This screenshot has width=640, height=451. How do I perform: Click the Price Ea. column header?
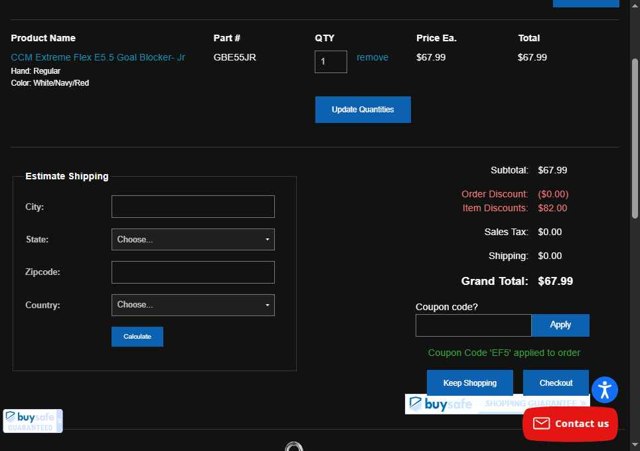pos(436,38)
